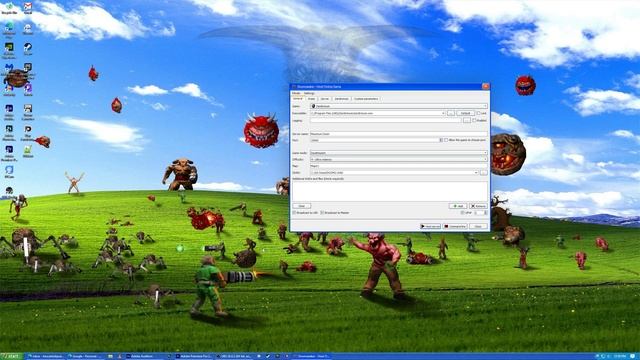Open the Gmail desktop shortcut

(x=28, y=8)
